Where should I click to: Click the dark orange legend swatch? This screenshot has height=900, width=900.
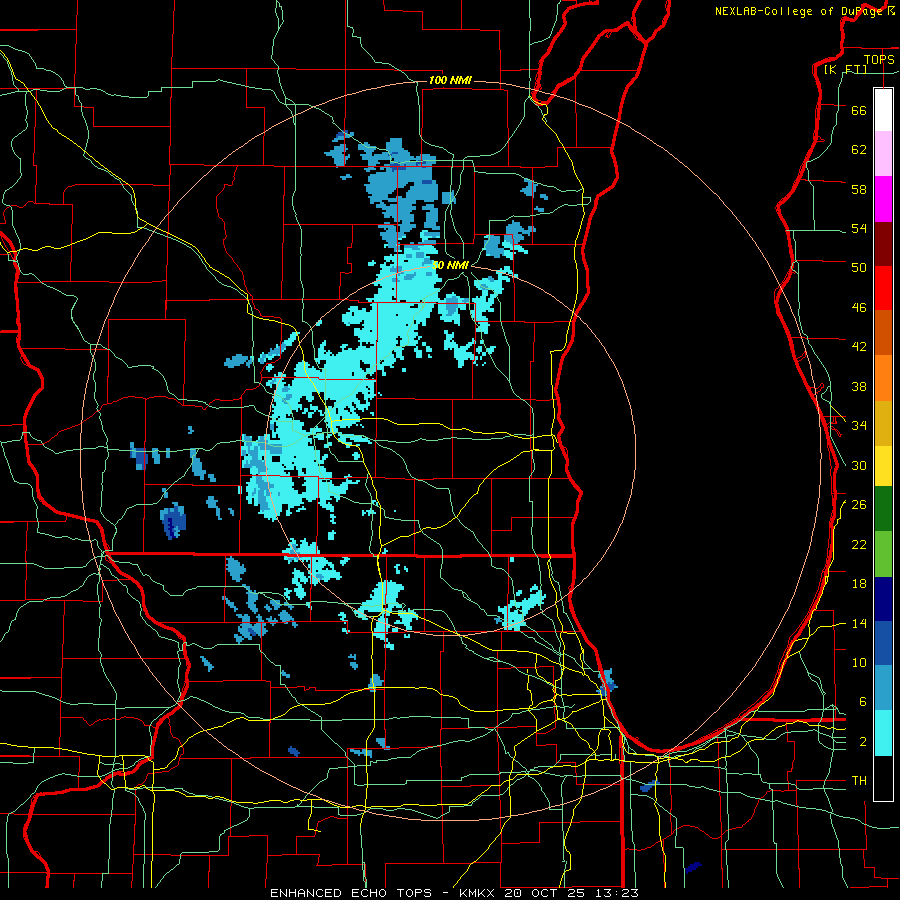pos(883,333)
